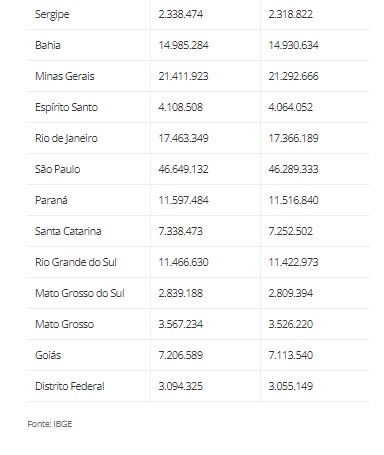Screen dimensions: 384x455
Task: Select the Sergipe state name cell
Action: [52, 14]
